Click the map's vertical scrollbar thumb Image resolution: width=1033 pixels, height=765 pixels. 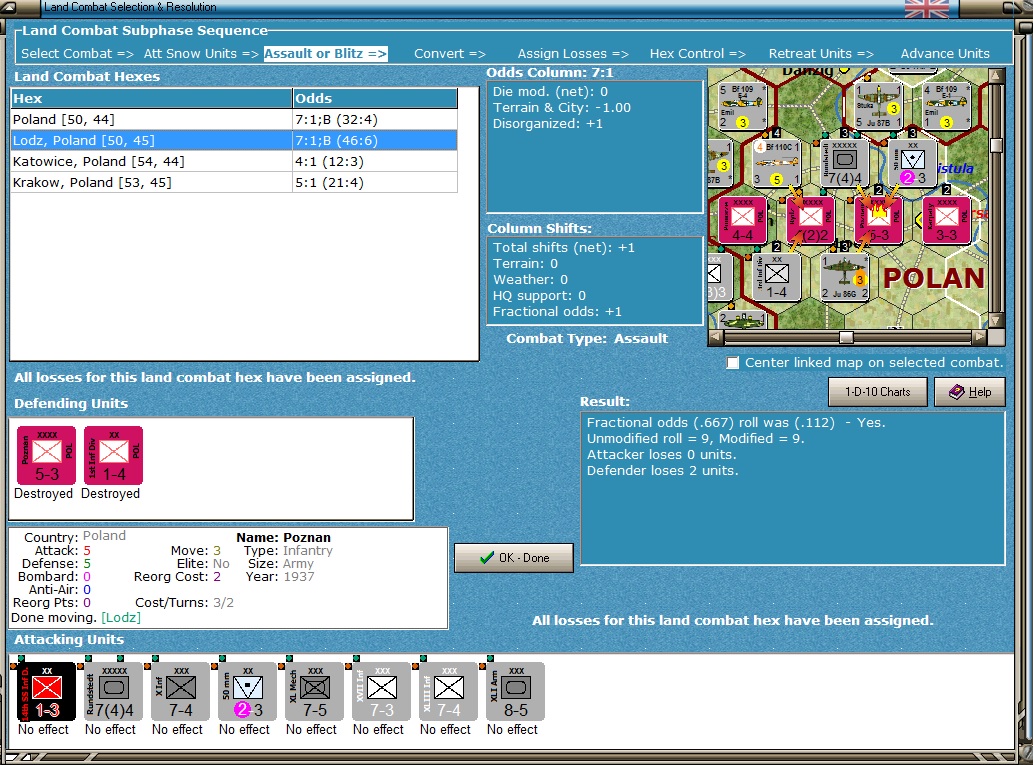tap(996, 146)
